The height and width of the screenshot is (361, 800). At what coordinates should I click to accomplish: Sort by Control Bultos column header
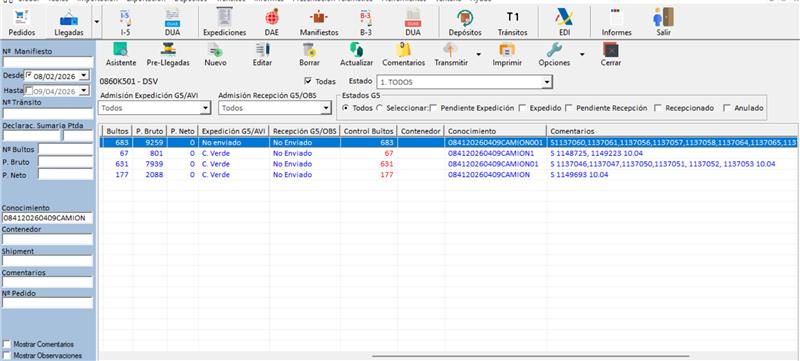(x=368, y=131)
